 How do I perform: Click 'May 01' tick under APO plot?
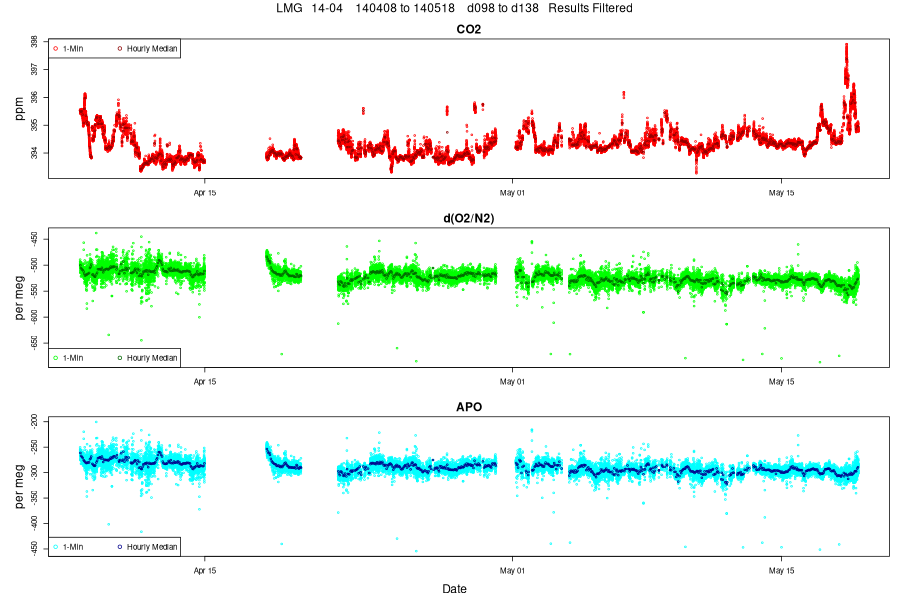[512, 571]
